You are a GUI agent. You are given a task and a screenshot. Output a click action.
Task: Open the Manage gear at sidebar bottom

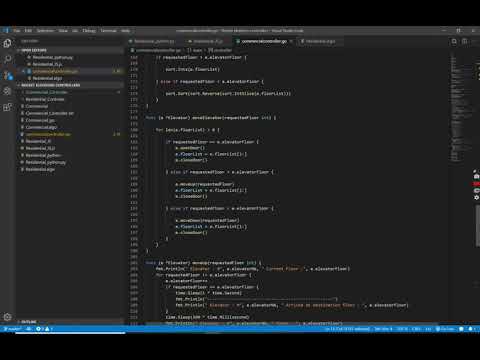(7, 317)
